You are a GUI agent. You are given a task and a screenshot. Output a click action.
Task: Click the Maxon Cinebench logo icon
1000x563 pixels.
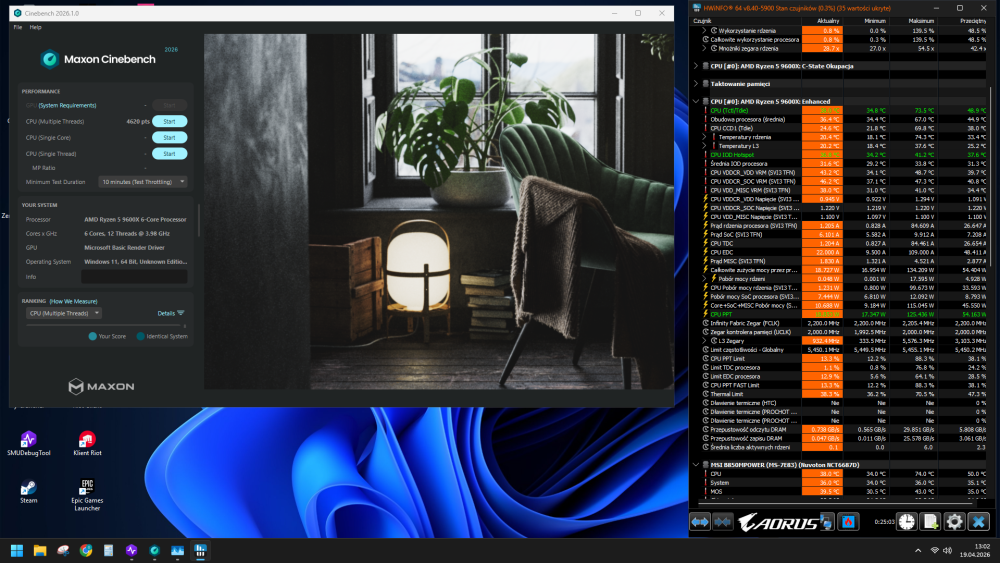[x=49, y=59]
